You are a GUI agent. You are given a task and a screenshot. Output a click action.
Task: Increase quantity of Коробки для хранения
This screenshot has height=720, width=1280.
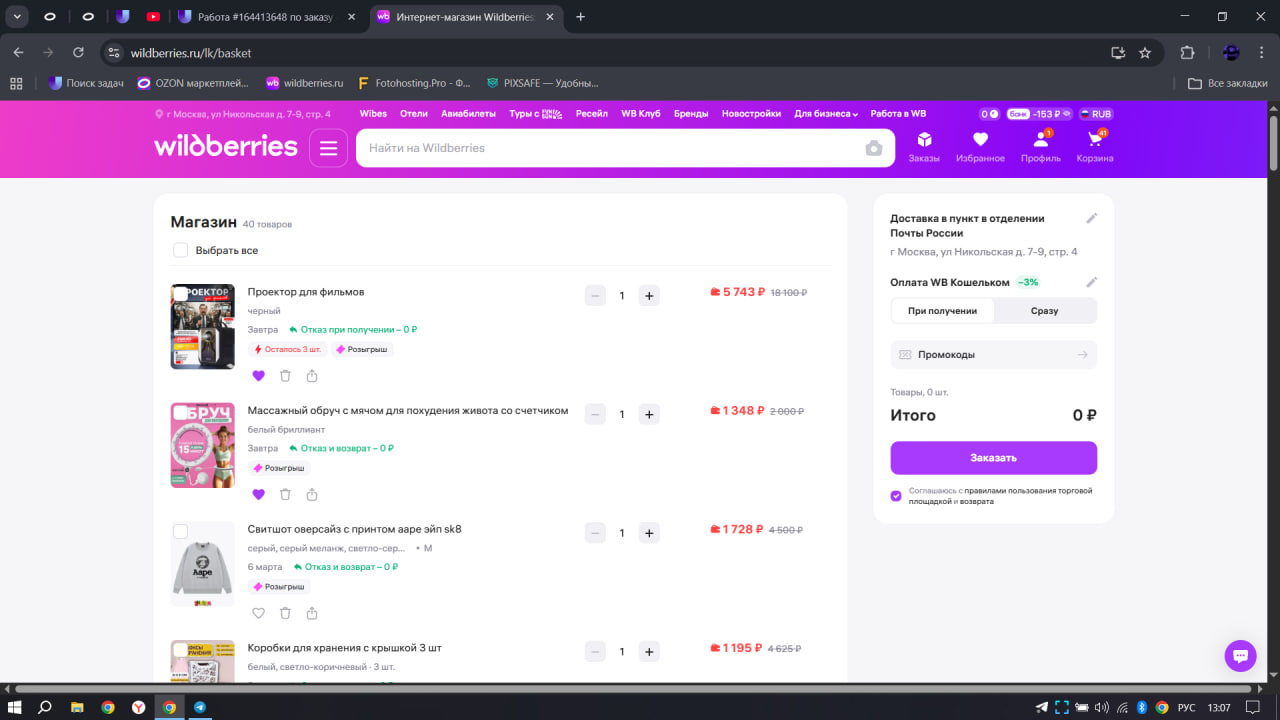[649, 652]
